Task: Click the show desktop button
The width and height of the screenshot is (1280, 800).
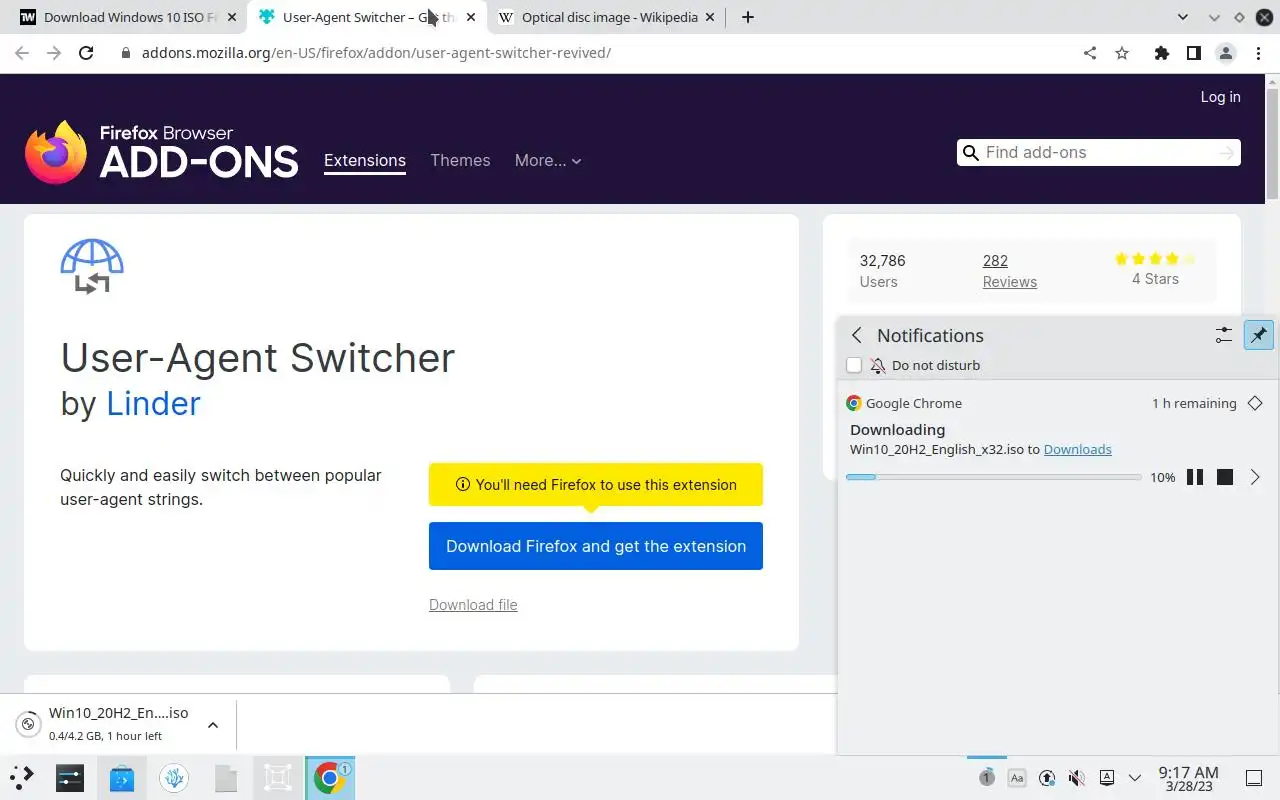Action: click(x=1253, y=778)
